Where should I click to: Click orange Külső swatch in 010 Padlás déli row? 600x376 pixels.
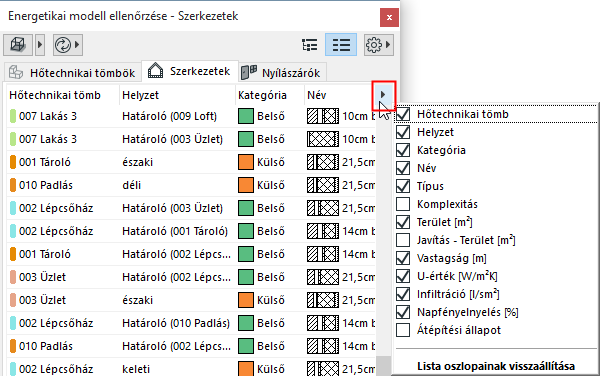(x=246, y=185)
